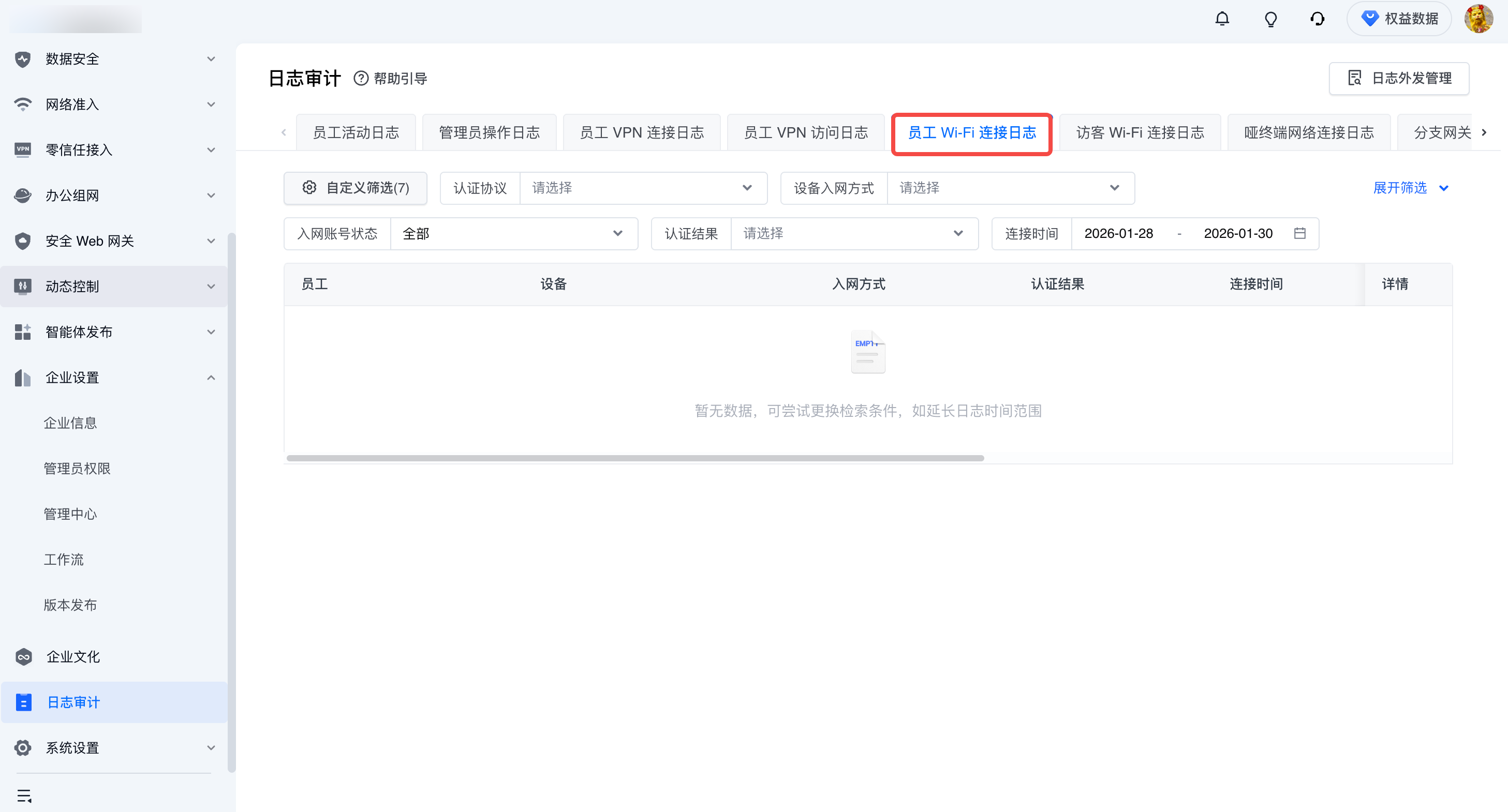Collapse the 企业设置 menu chevron
The height and width of the screenshot is (812, 1508).
[x=211, y=378]
